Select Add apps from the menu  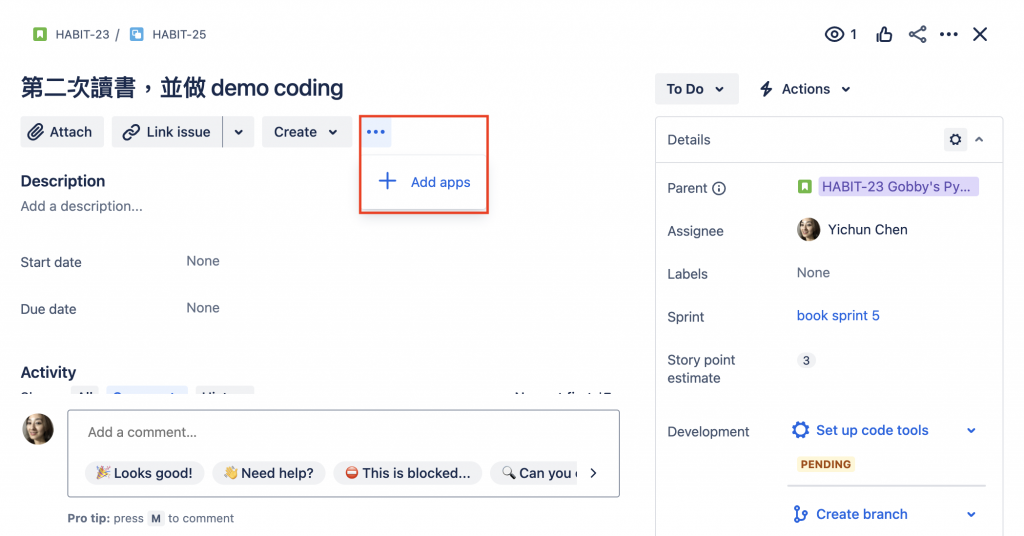point(425,182)
